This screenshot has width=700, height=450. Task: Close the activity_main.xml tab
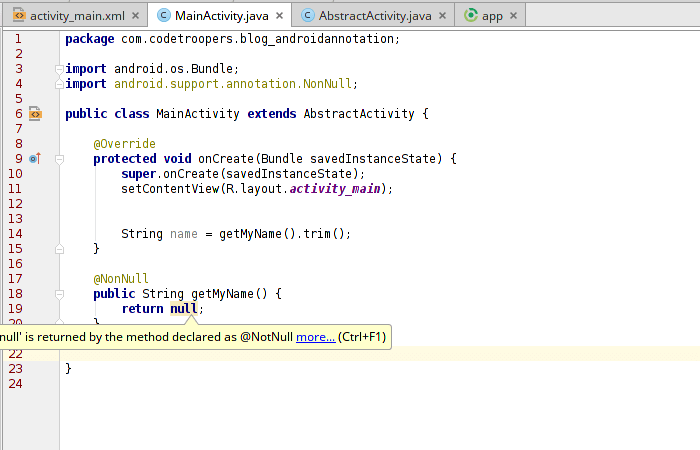coord(136,16)
